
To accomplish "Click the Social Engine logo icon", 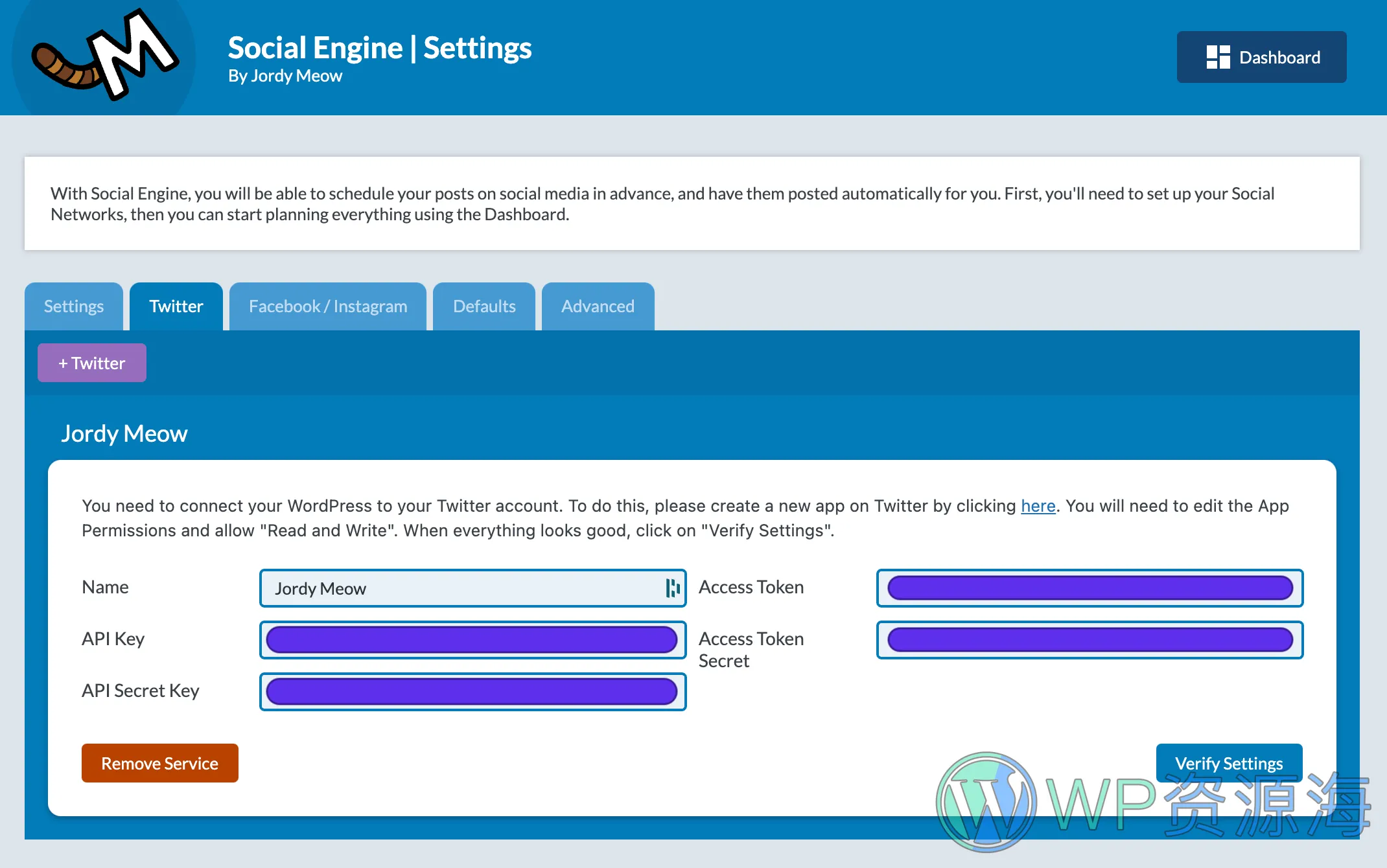I will [x=97, y=57].
